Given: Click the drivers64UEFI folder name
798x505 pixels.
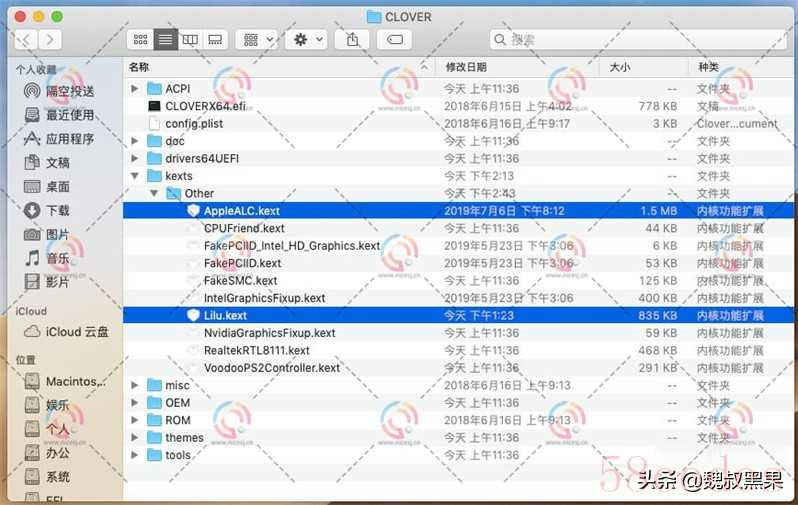Looking at the screenshot, I should pos(202,158).
